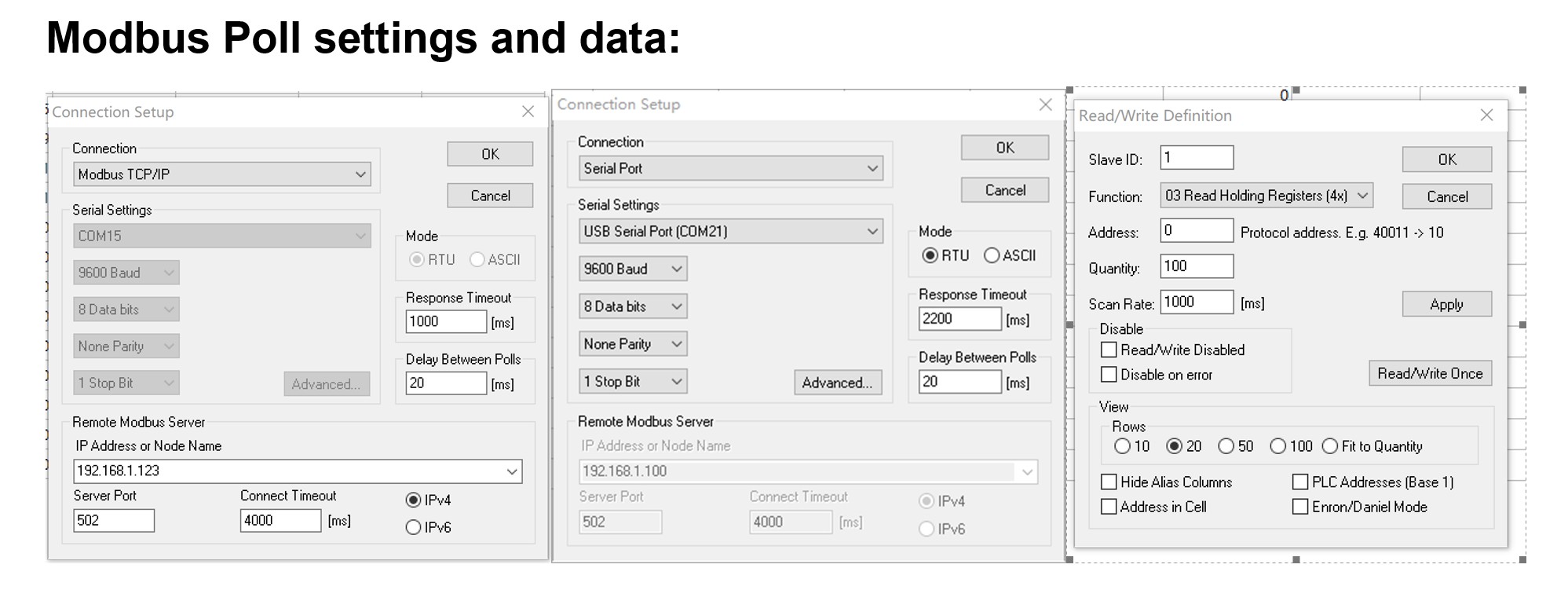This screenshot has width=1568, height=601.
Task: Click Delay Between Polls field in TCP/IP dialog
Action: tap(446, 383)
